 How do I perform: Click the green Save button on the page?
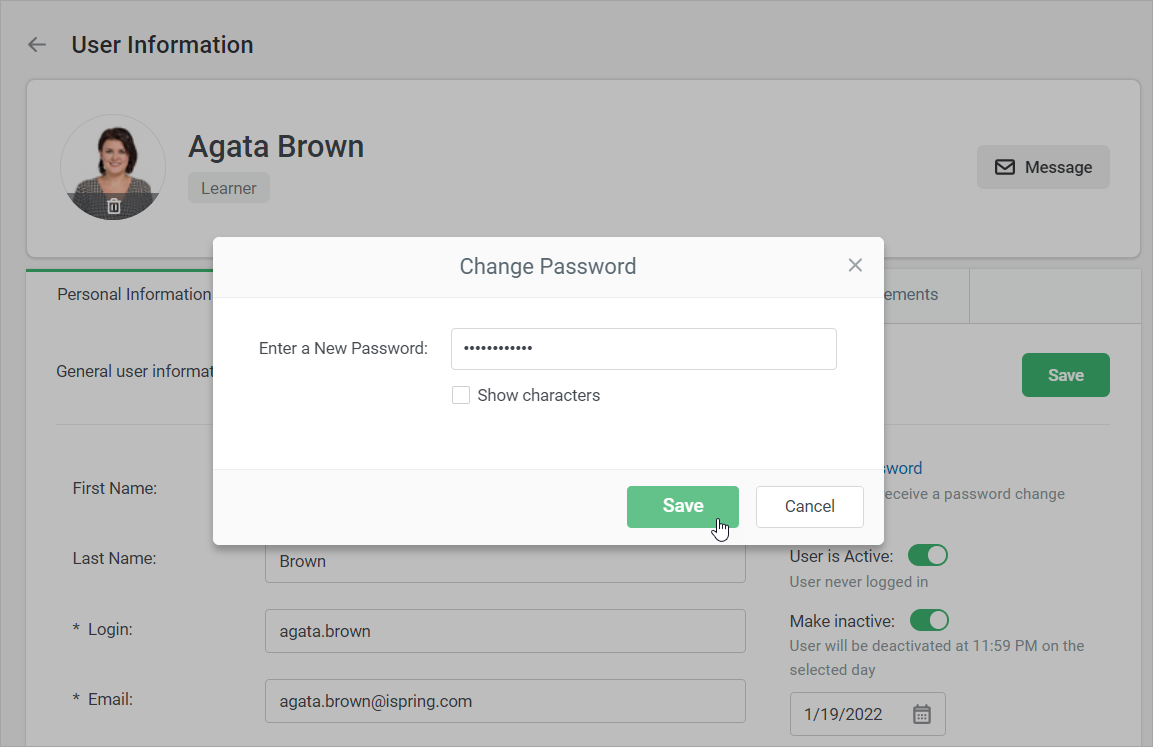1065,375
